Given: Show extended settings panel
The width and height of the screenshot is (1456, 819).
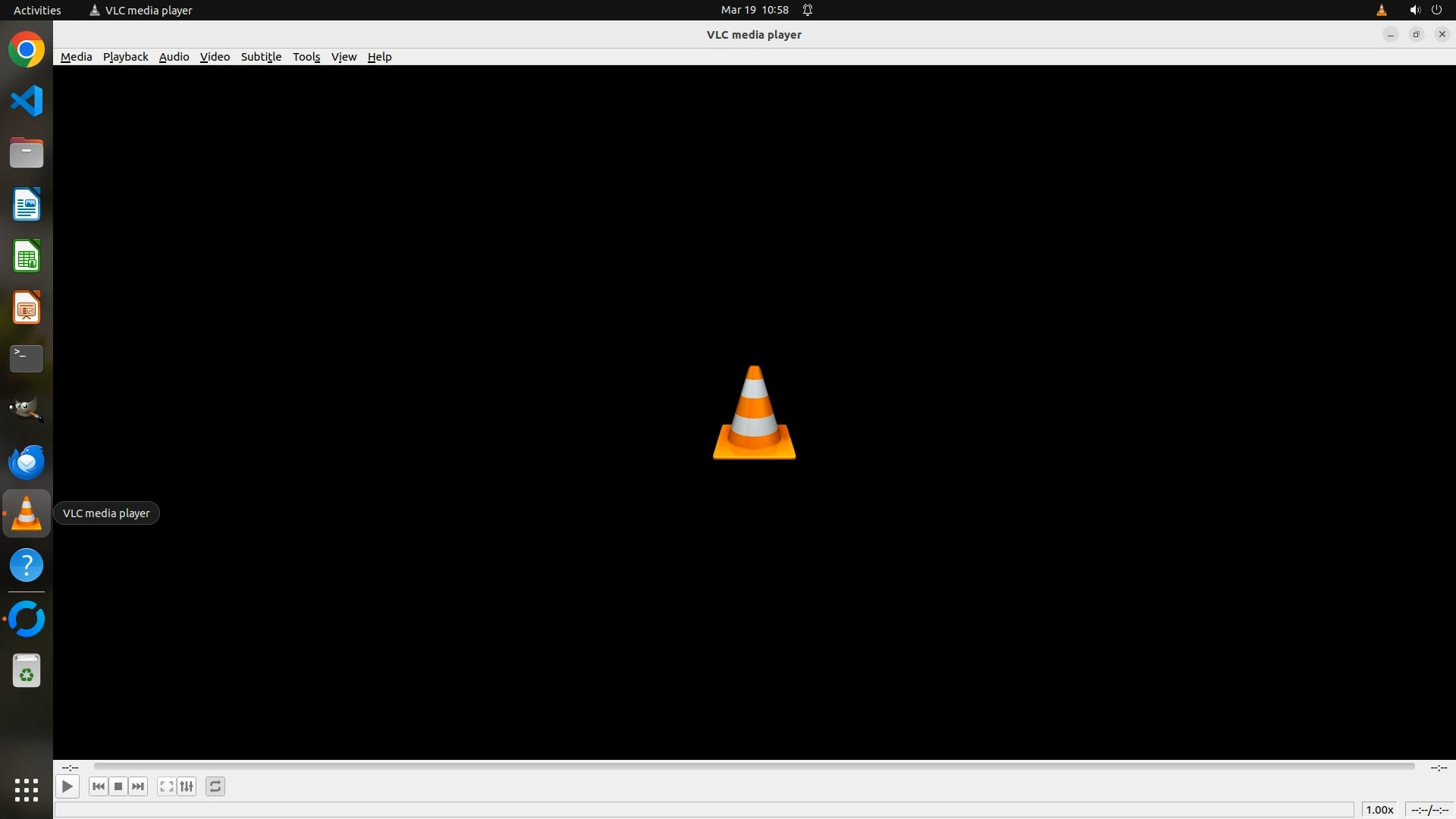Looking at the screenshot, I should [187, 786].
